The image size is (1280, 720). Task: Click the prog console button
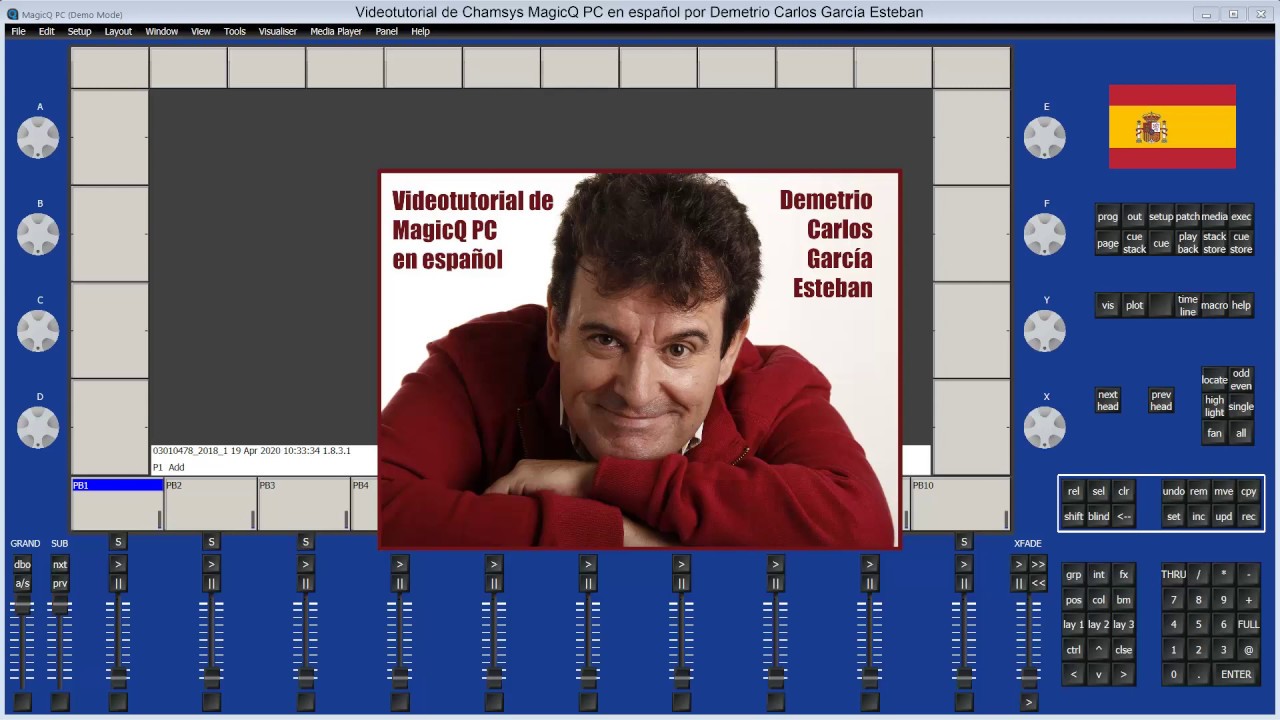click(x=1108, y=217)
